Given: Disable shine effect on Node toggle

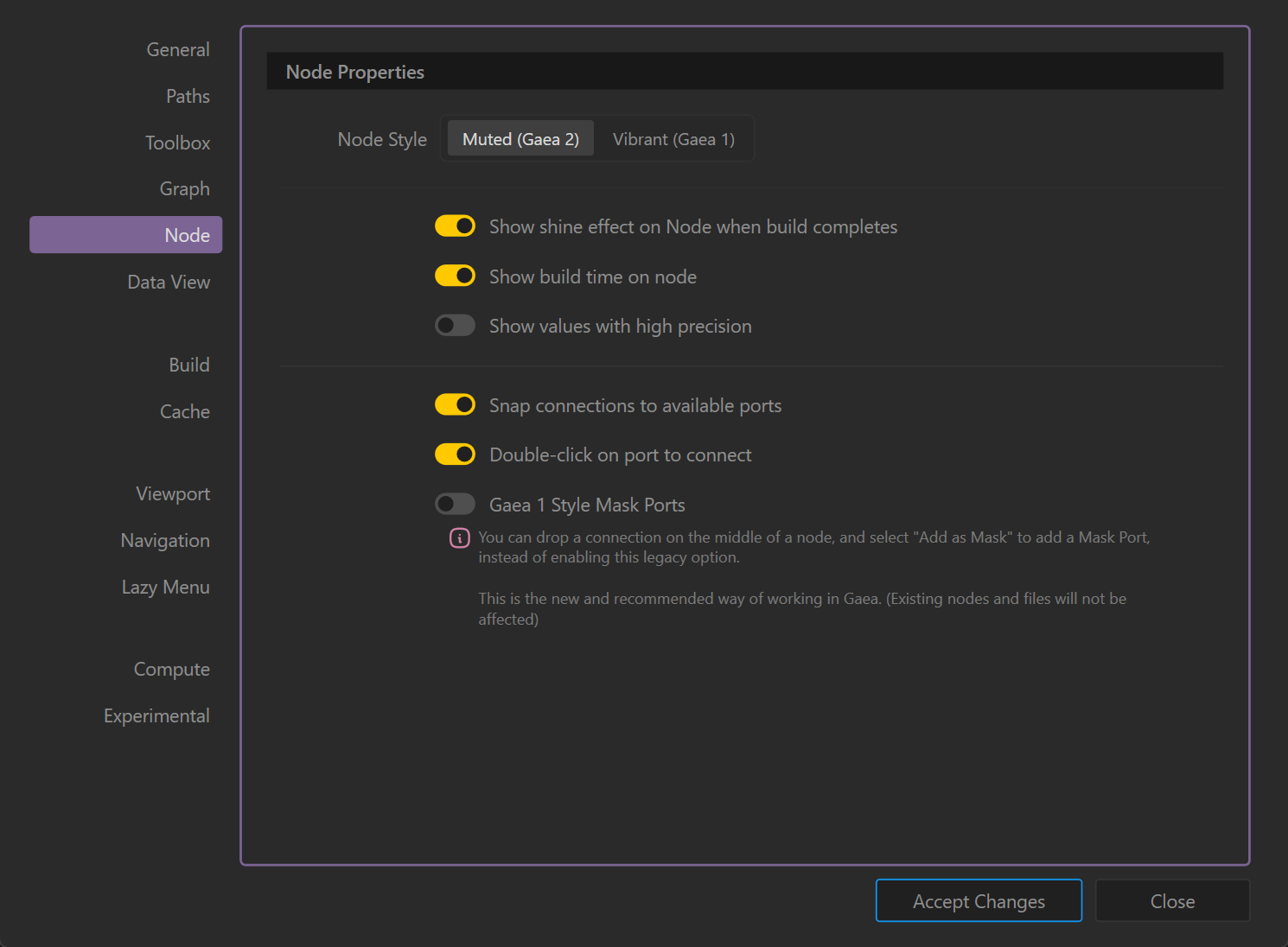Looking at the screenshot, I should [455, 226].
